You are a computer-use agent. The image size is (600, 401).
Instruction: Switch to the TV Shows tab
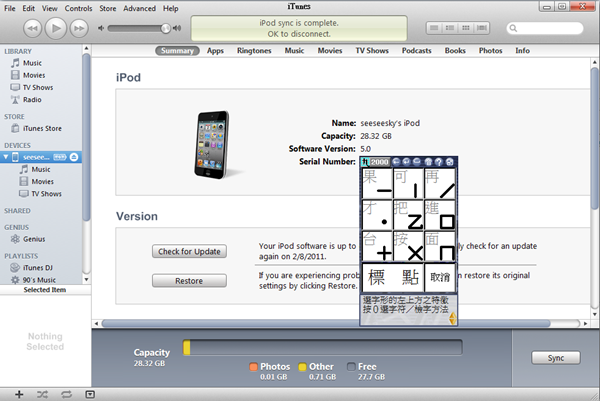tap(372, 51)
